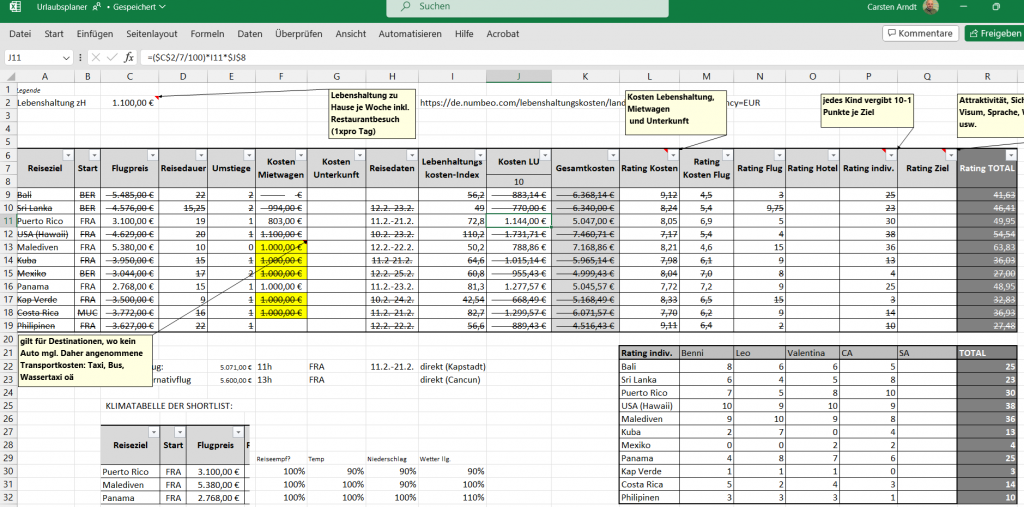Screen dimensions: 1024x507
Task: Click the search magnifier icon
Action: [x=405, y=7]
